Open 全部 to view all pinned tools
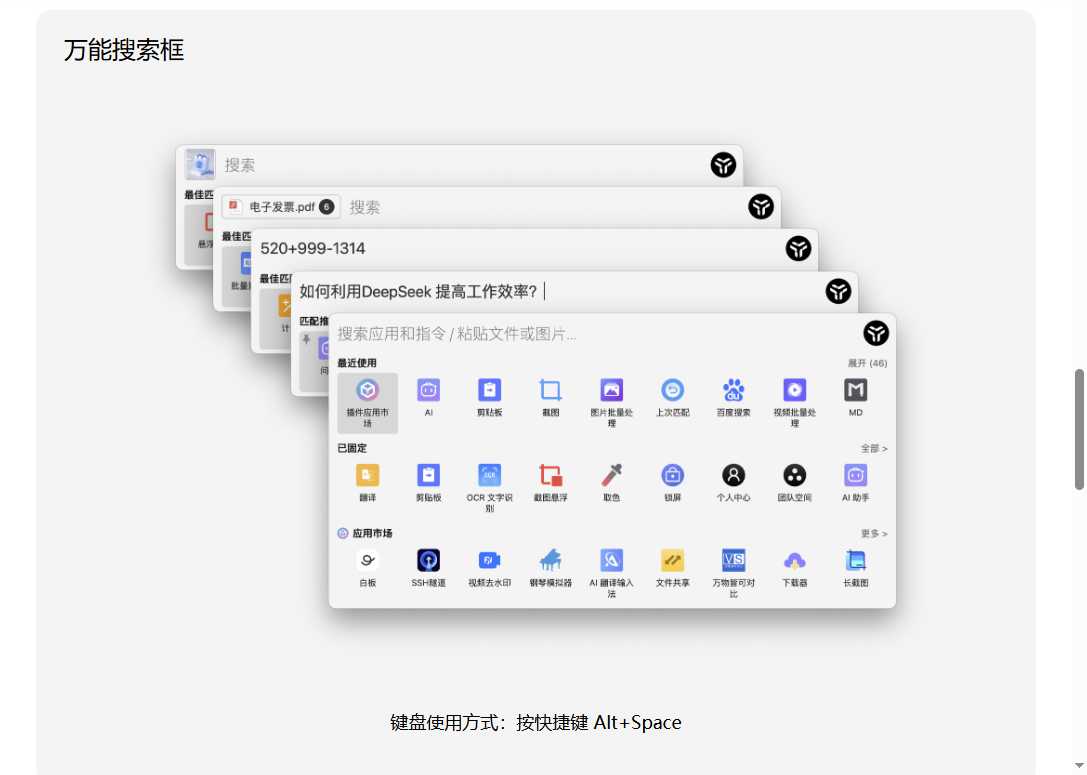 tap(869, 448)
